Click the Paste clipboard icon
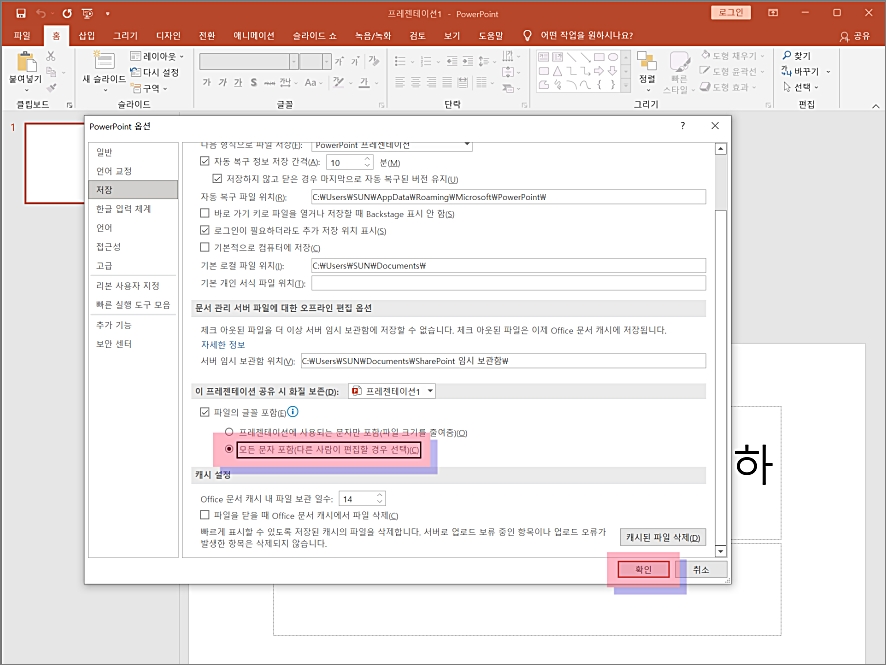Image resolution: width=886 pixels, height=665 pixels. point(25,62)
